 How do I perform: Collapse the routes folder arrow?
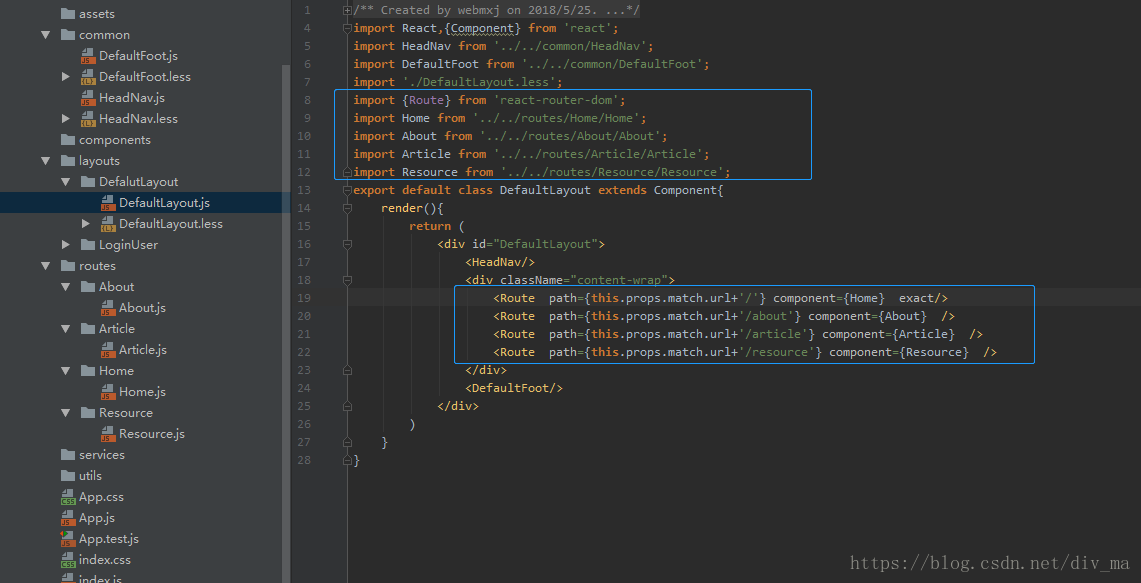[46, 266]
